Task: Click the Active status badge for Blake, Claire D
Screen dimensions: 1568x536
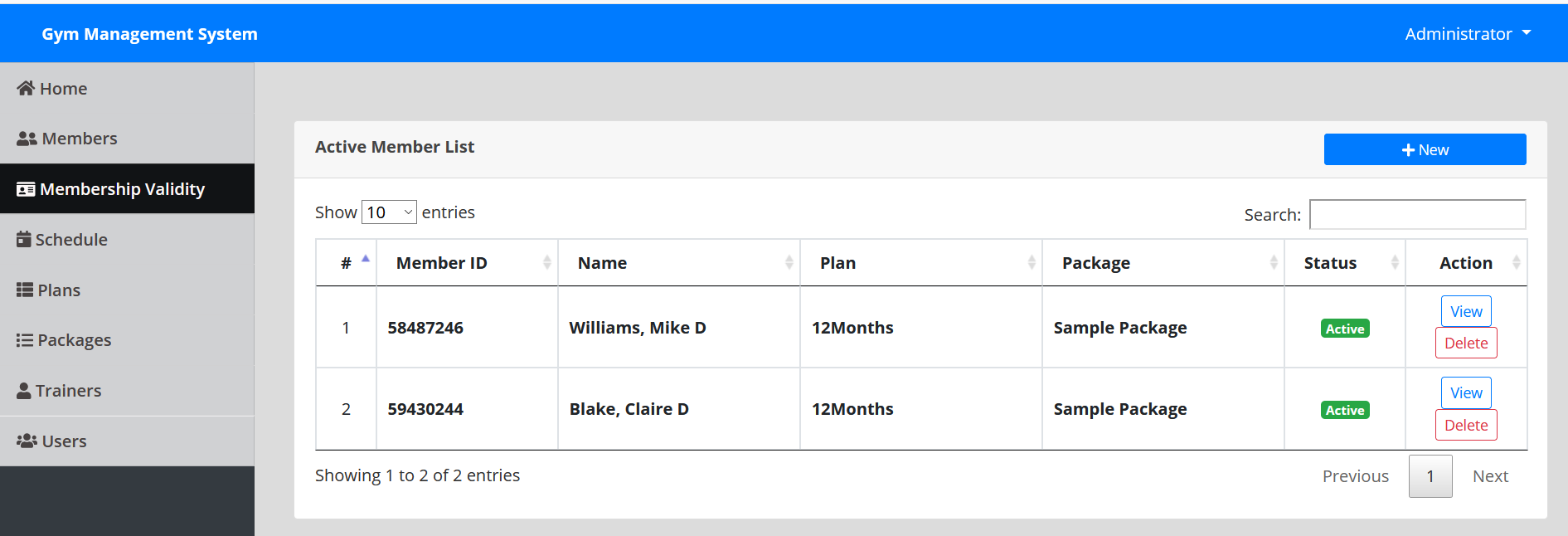Action: pyautogui.click(x=1344, y=409)
